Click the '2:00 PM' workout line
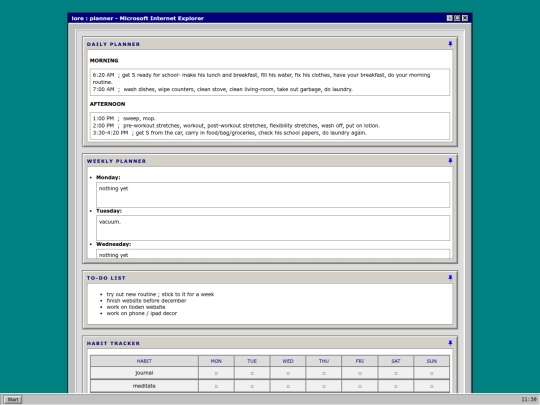This screenshot has width=540, height=405. click(236, 126)
